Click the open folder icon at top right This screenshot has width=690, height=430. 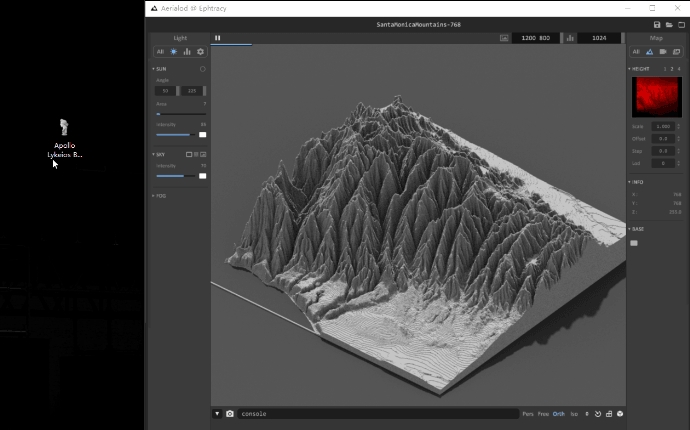point(669,24)
